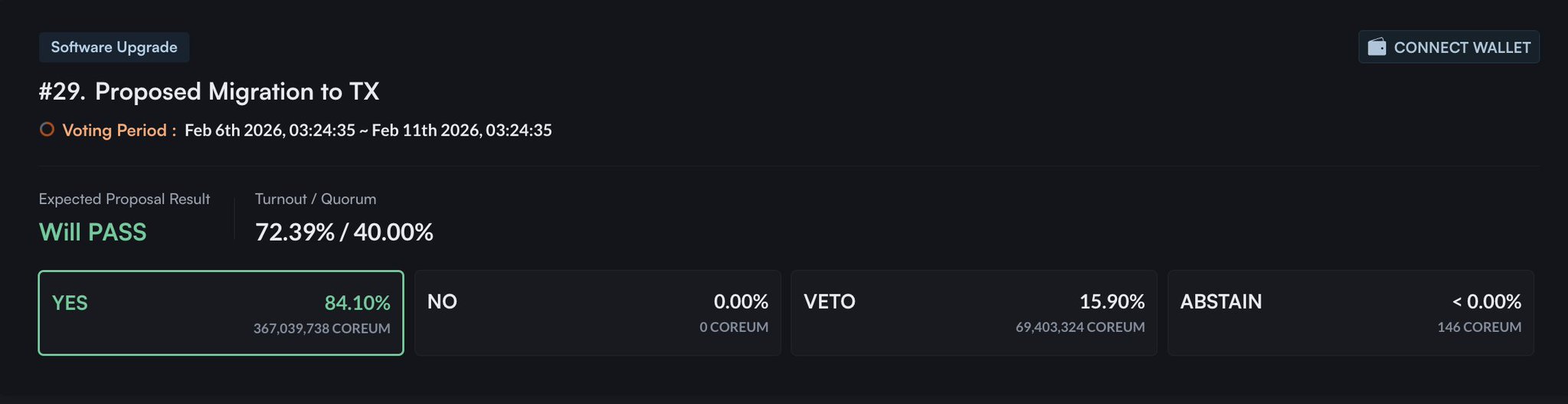Click the orange voting period status circle
Image resolution: width=1568 pixels, height=404 pixels.
47,130
